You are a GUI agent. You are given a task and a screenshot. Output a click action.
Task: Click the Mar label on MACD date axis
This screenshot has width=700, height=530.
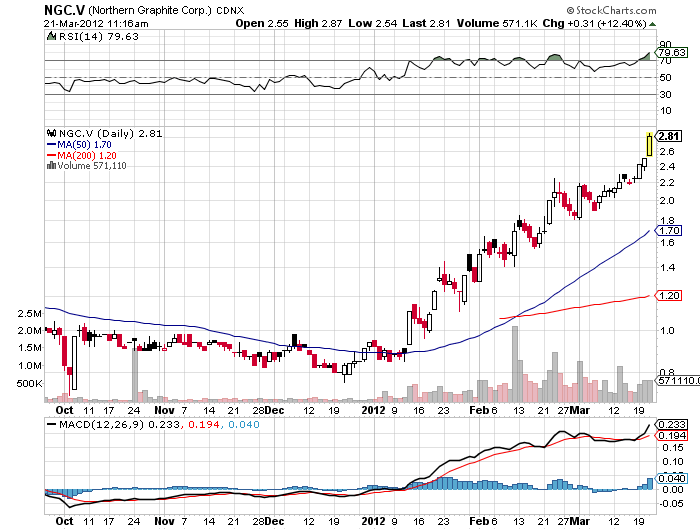coord(580,521)
